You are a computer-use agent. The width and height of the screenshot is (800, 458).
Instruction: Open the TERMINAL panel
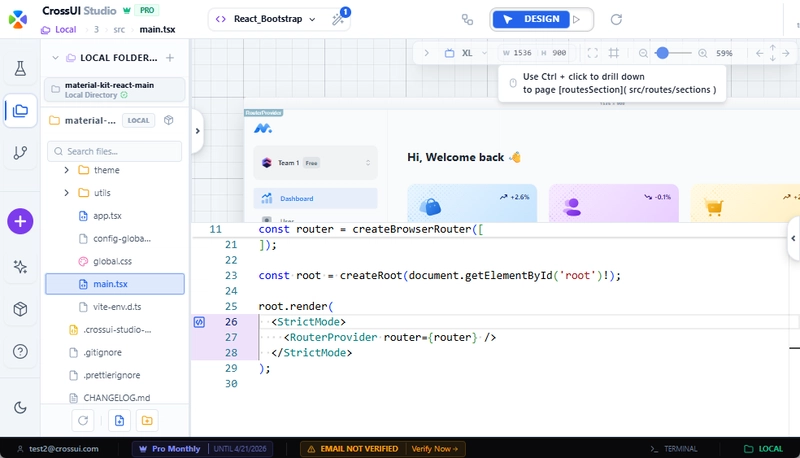673,449
